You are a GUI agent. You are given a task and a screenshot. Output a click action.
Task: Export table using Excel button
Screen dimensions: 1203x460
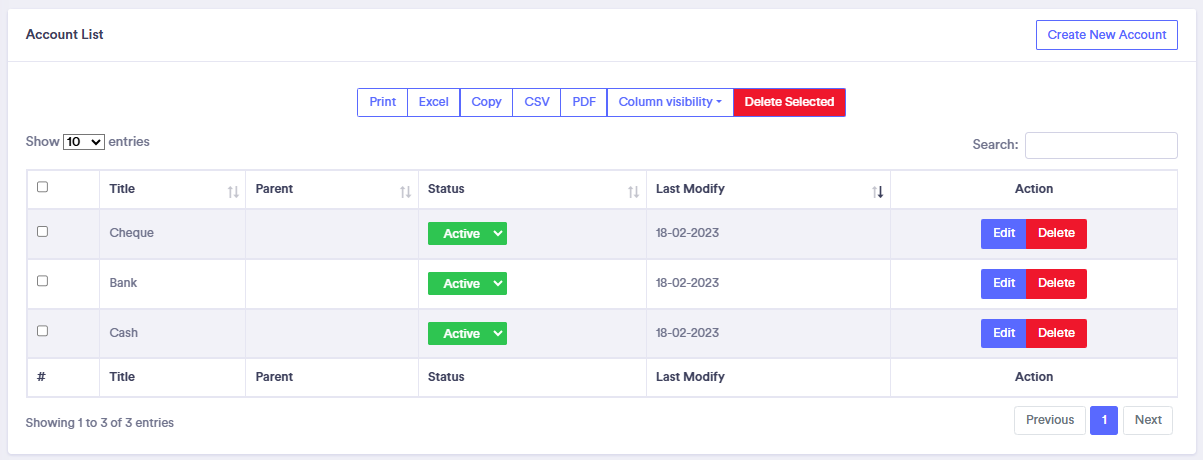coord(433,102)
